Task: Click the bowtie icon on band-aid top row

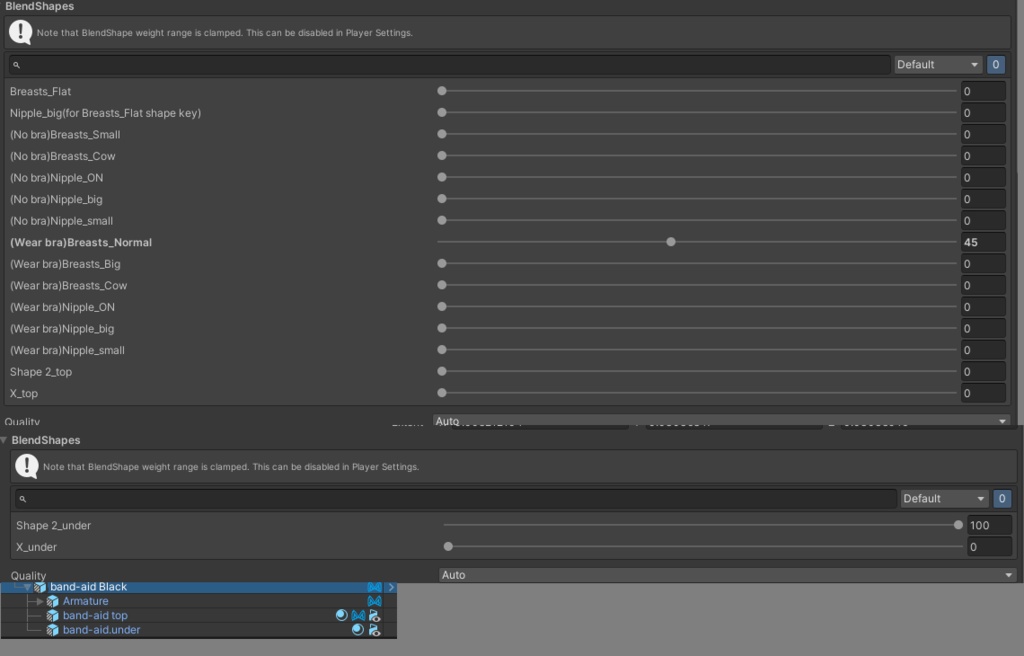Action: pyautogui.click(x=358, y=615)
